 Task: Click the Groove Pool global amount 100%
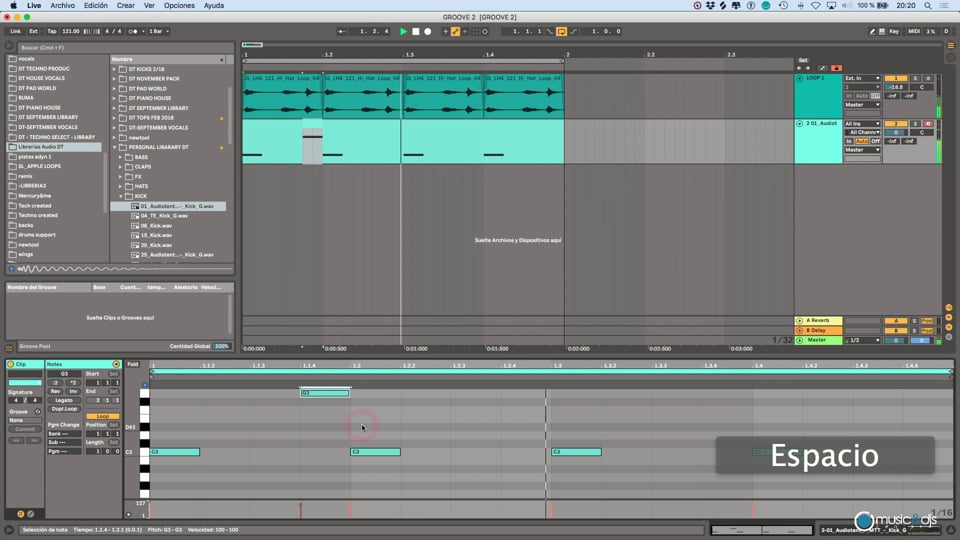pyautogui.click(x=221, y=347)
